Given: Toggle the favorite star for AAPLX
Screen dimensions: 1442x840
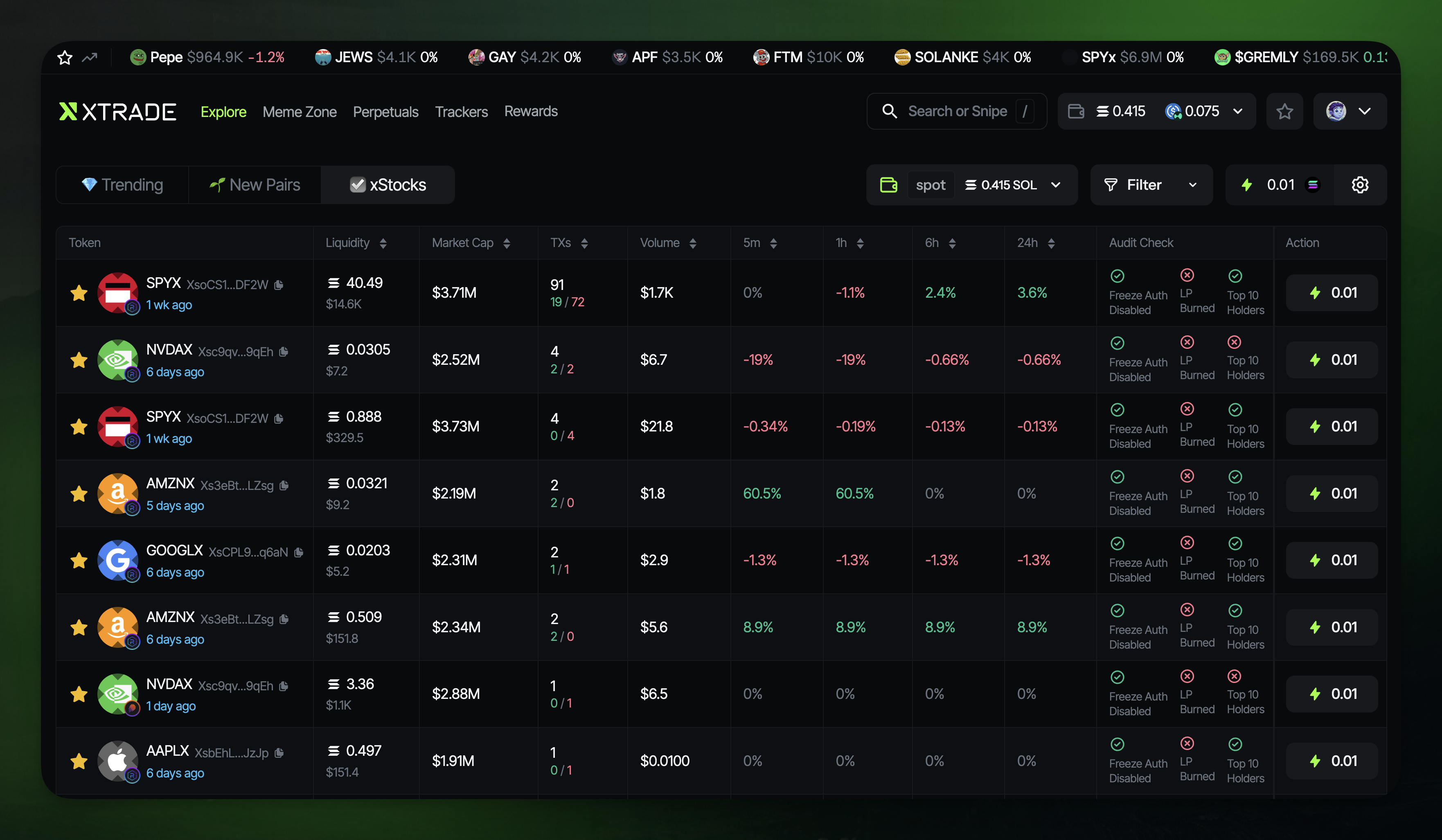Looking at the screenshot, I should [x=79, y=761].
